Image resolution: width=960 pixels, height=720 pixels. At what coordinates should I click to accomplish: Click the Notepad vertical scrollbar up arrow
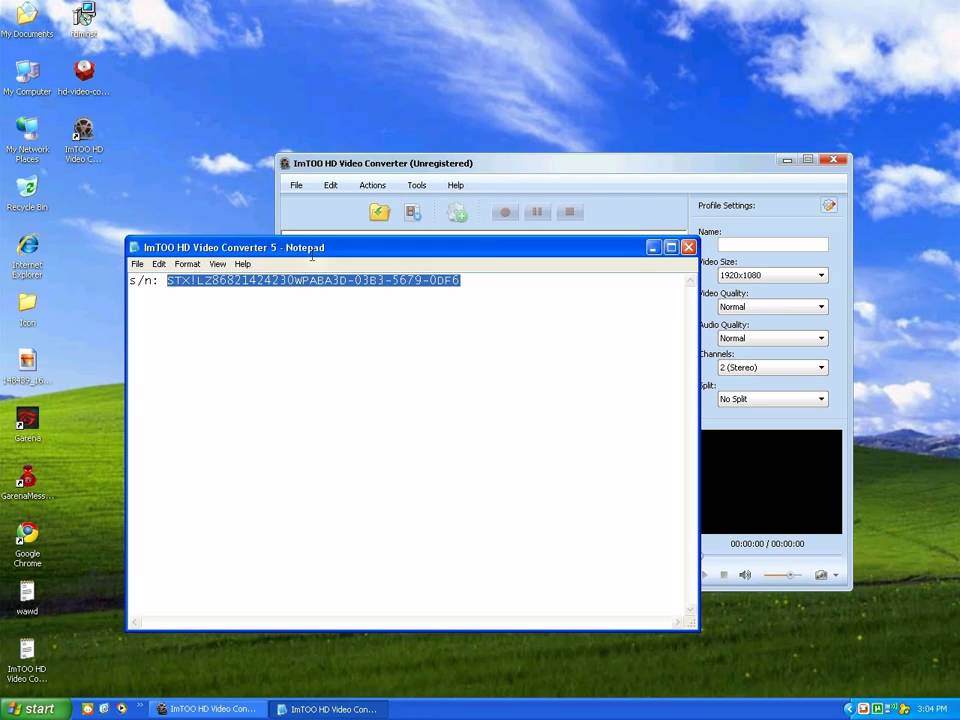(x=691, y=280)
